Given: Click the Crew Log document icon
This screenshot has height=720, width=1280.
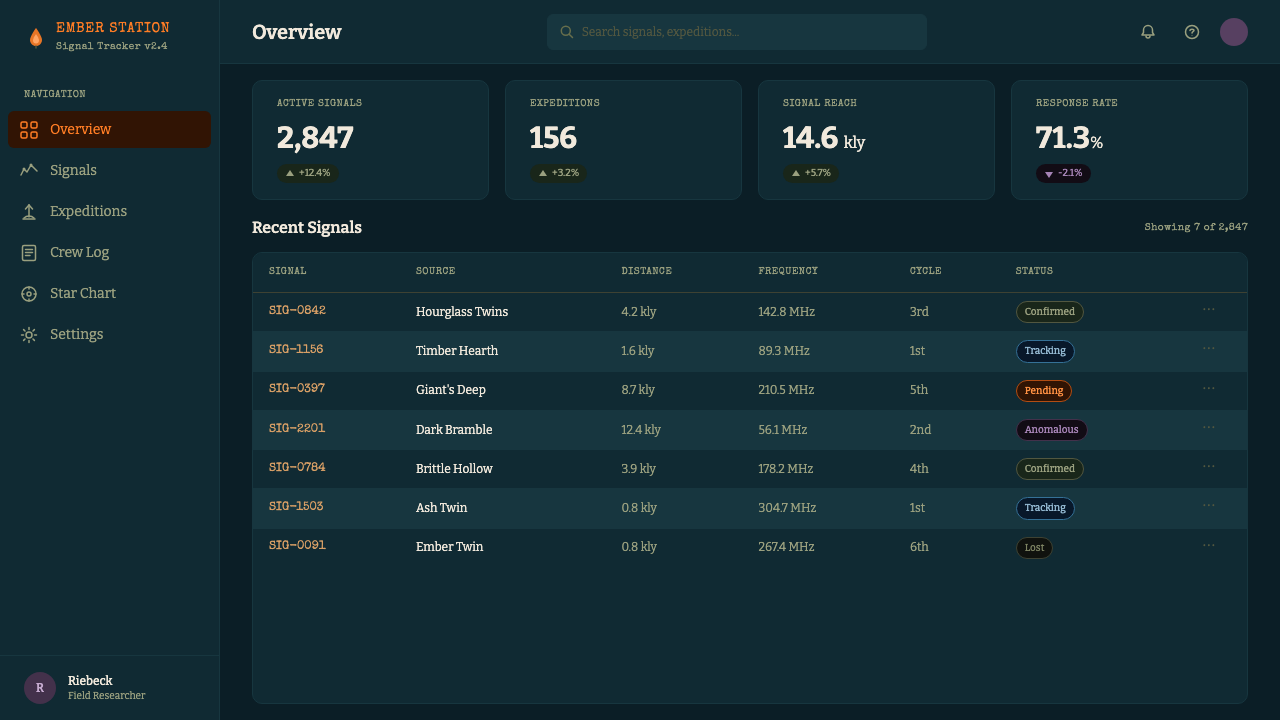Looking at the screenshot, I should [x=29, y=253].
